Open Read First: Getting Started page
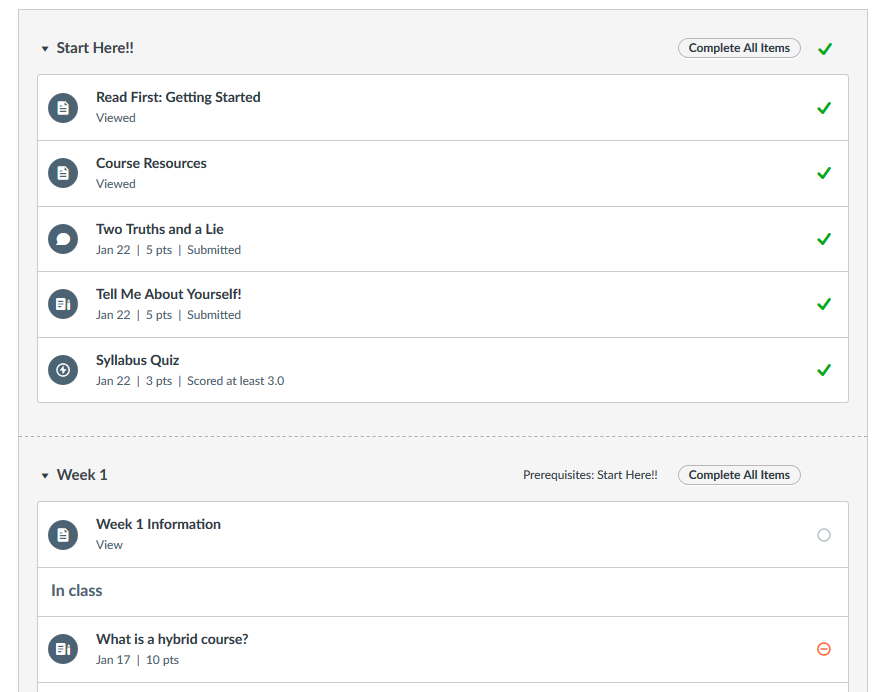This screenshot has height=692, width=881. pos(178,97)
